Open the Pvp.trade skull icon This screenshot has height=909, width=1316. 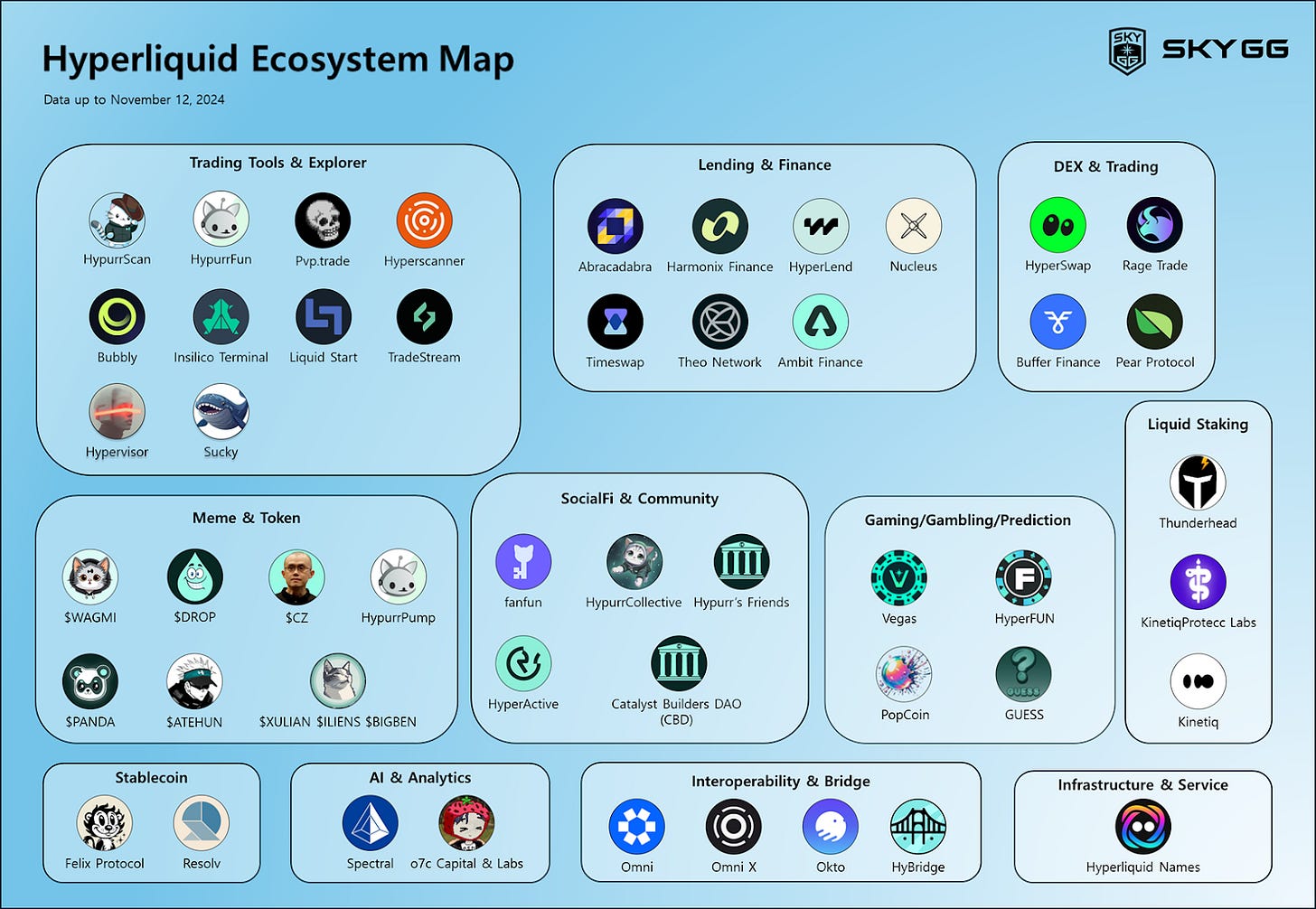pyautogui.click(x=323, y=220)
